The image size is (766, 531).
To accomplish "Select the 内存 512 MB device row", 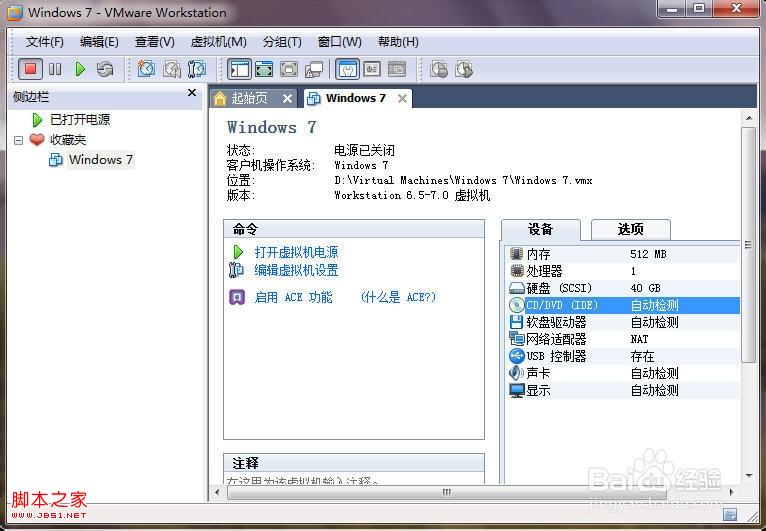I will (x=623, y=254).
